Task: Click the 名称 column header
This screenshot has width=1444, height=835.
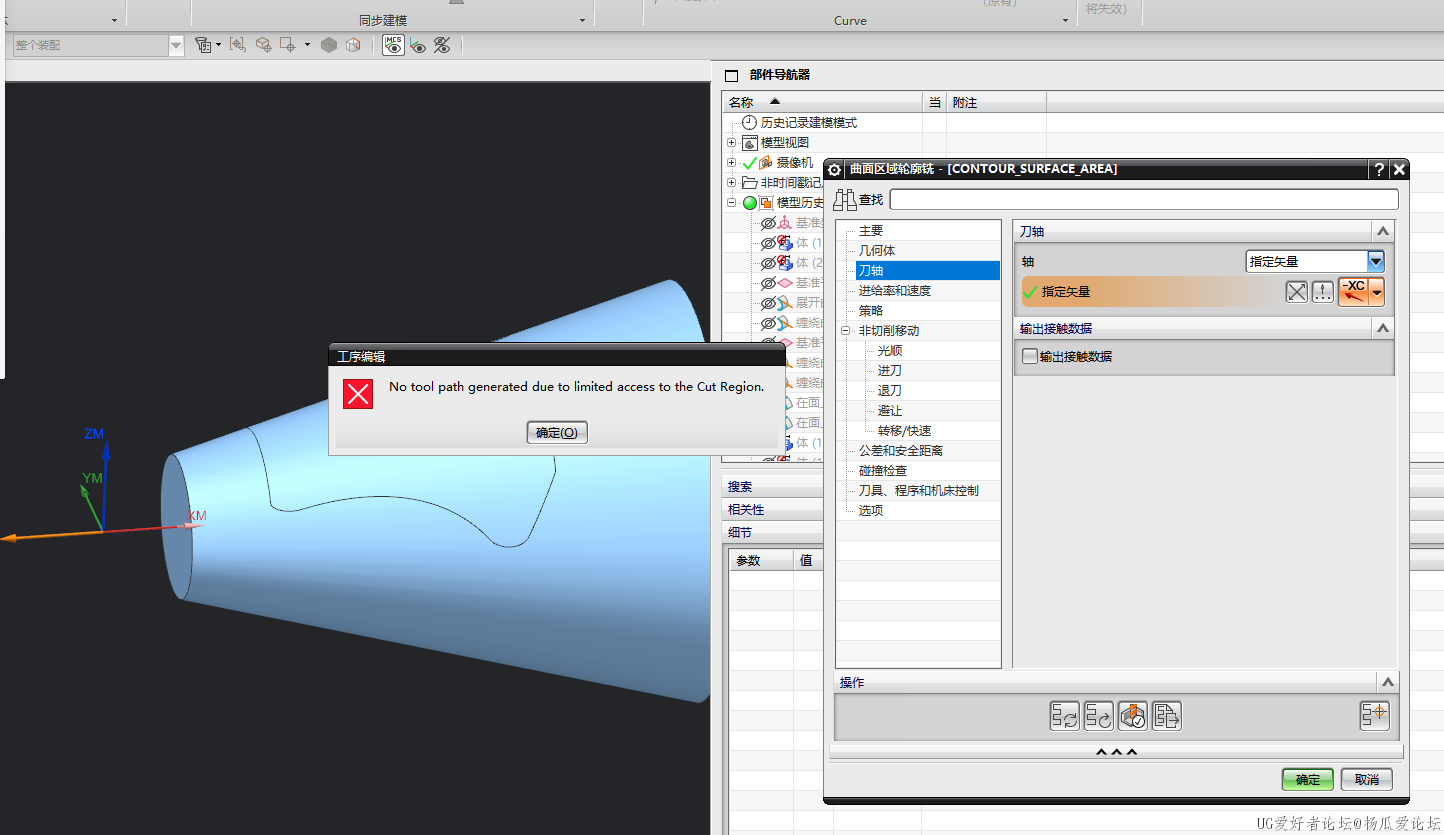Action: click(821, 102)
